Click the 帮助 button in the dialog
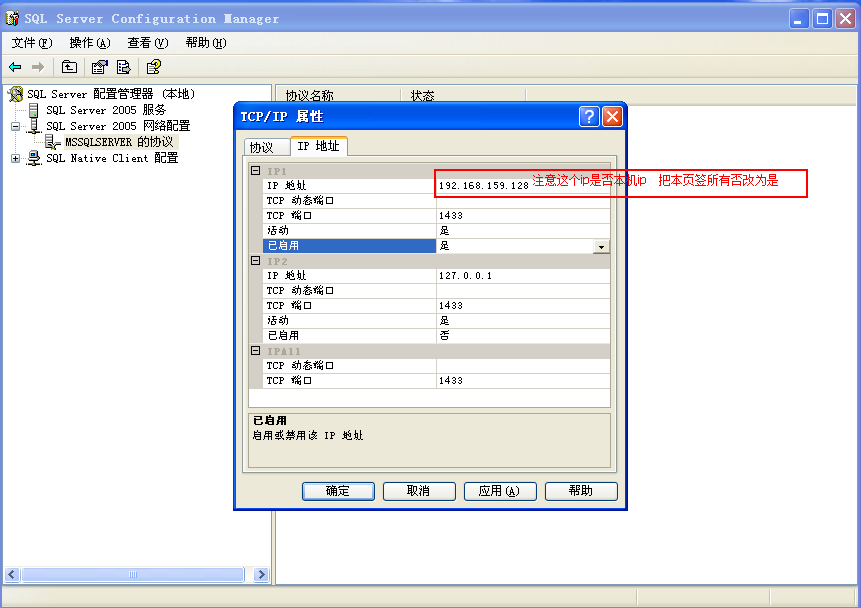This screenshot has width=861, height=608. [x=581, y=491]
